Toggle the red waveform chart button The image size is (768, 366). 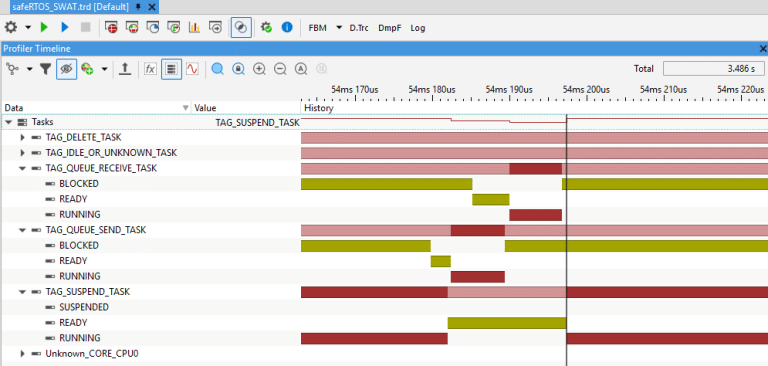click(192, 69)
